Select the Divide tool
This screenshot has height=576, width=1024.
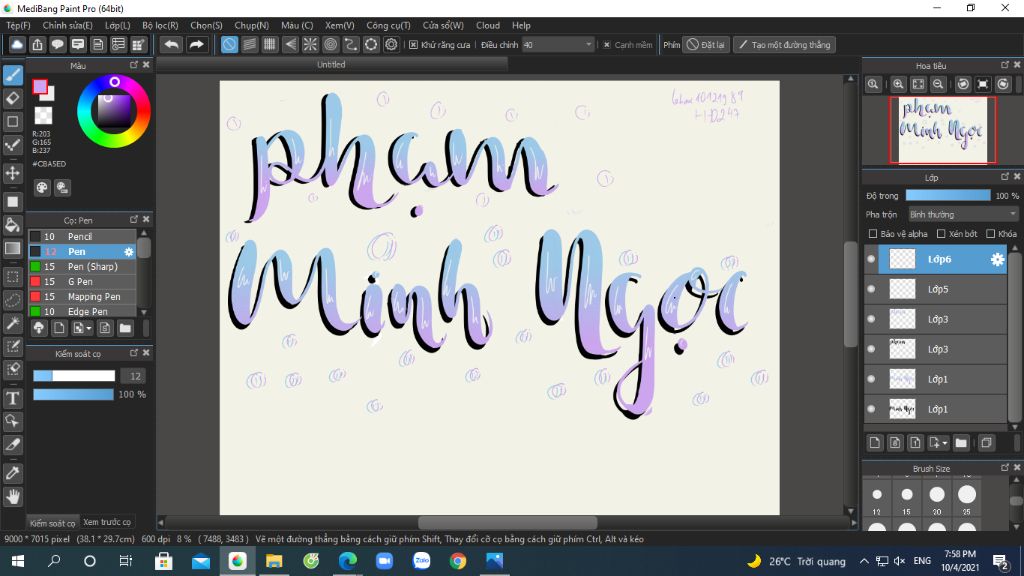pos(12,444)
